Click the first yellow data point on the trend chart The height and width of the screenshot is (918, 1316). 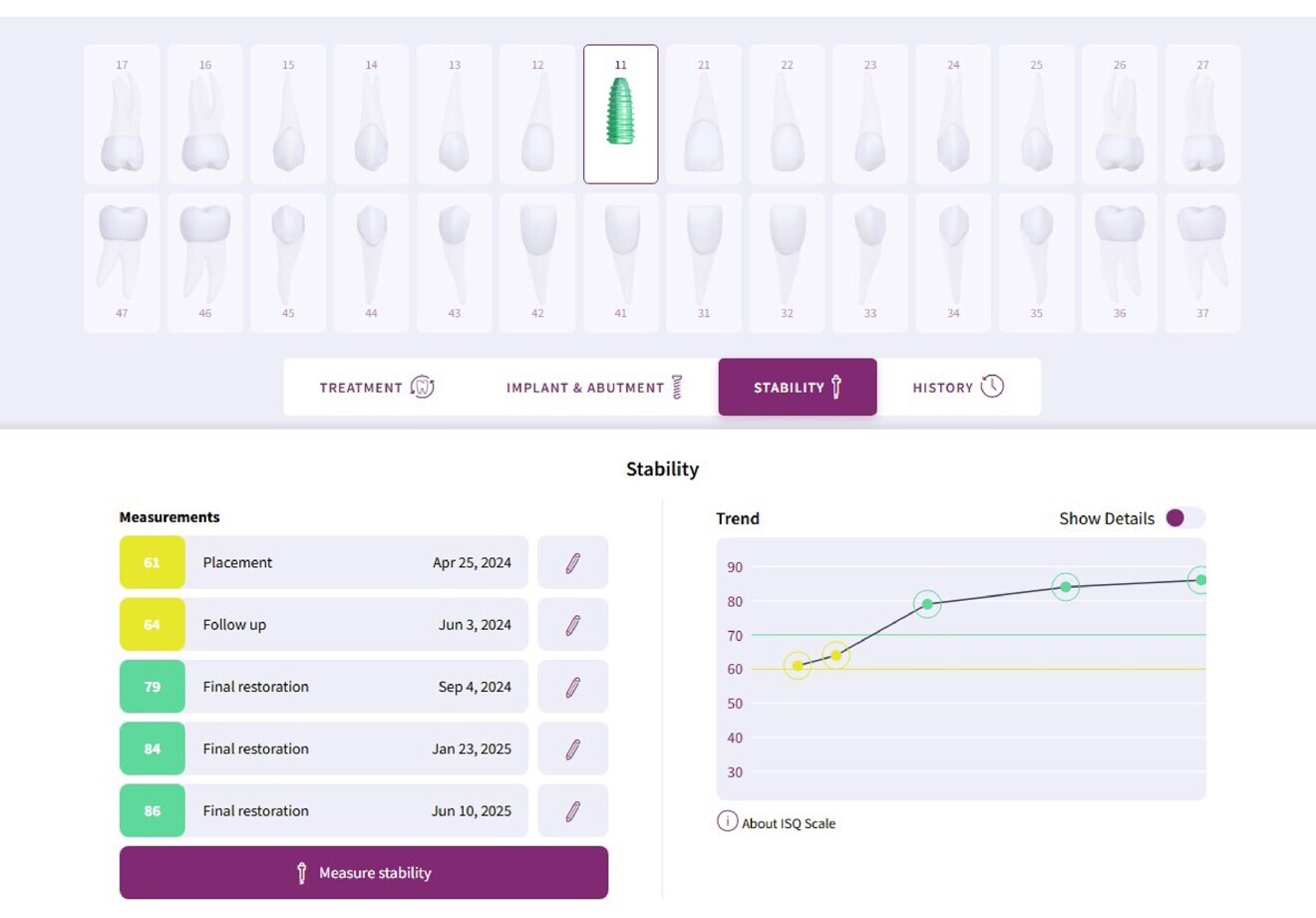(797, 666)
